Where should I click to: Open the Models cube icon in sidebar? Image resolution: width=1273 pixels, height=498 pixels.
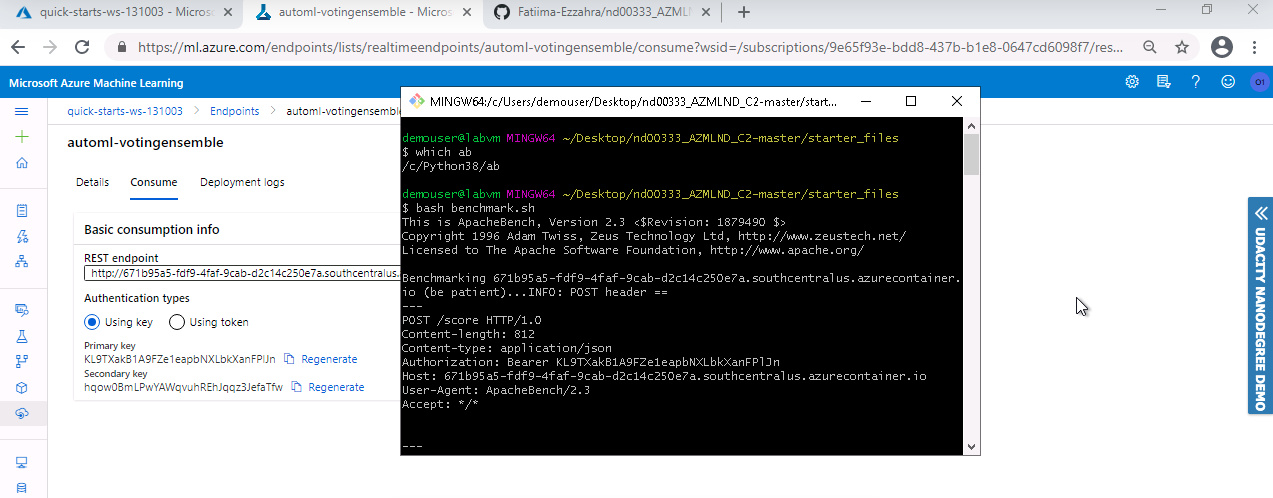click(x=22, y=388)
